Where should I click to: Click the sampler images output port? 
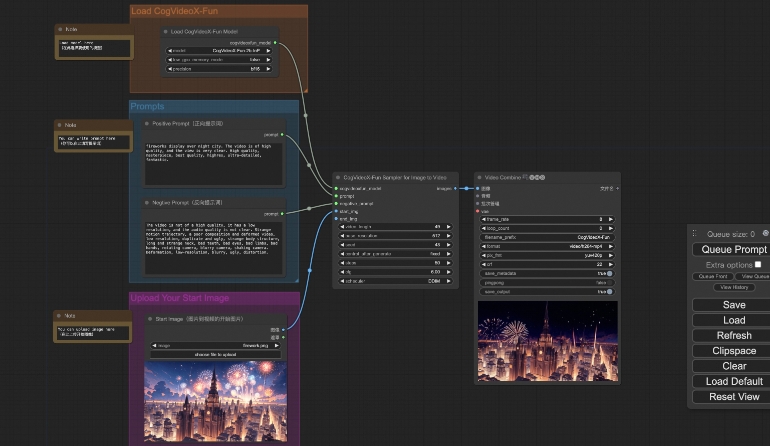click(x=457, y=187)
